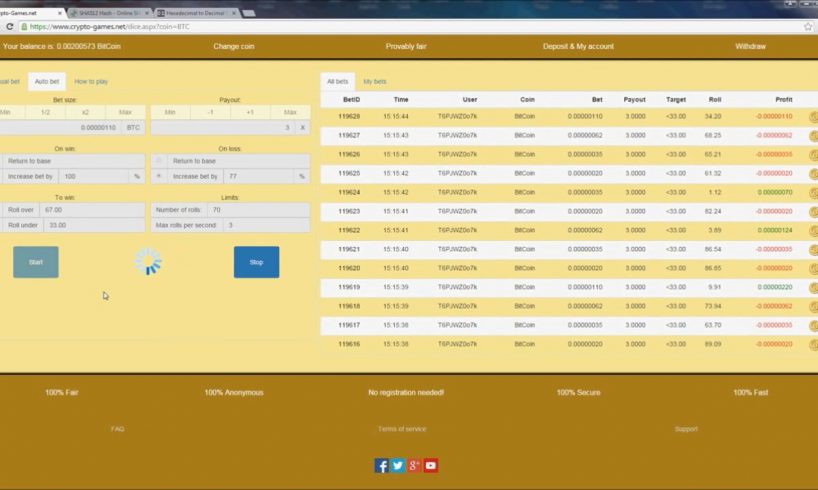Screen dimensions: 818x490
Task: Click coin icon for bet 119619
Action: [x=813, y=287]
